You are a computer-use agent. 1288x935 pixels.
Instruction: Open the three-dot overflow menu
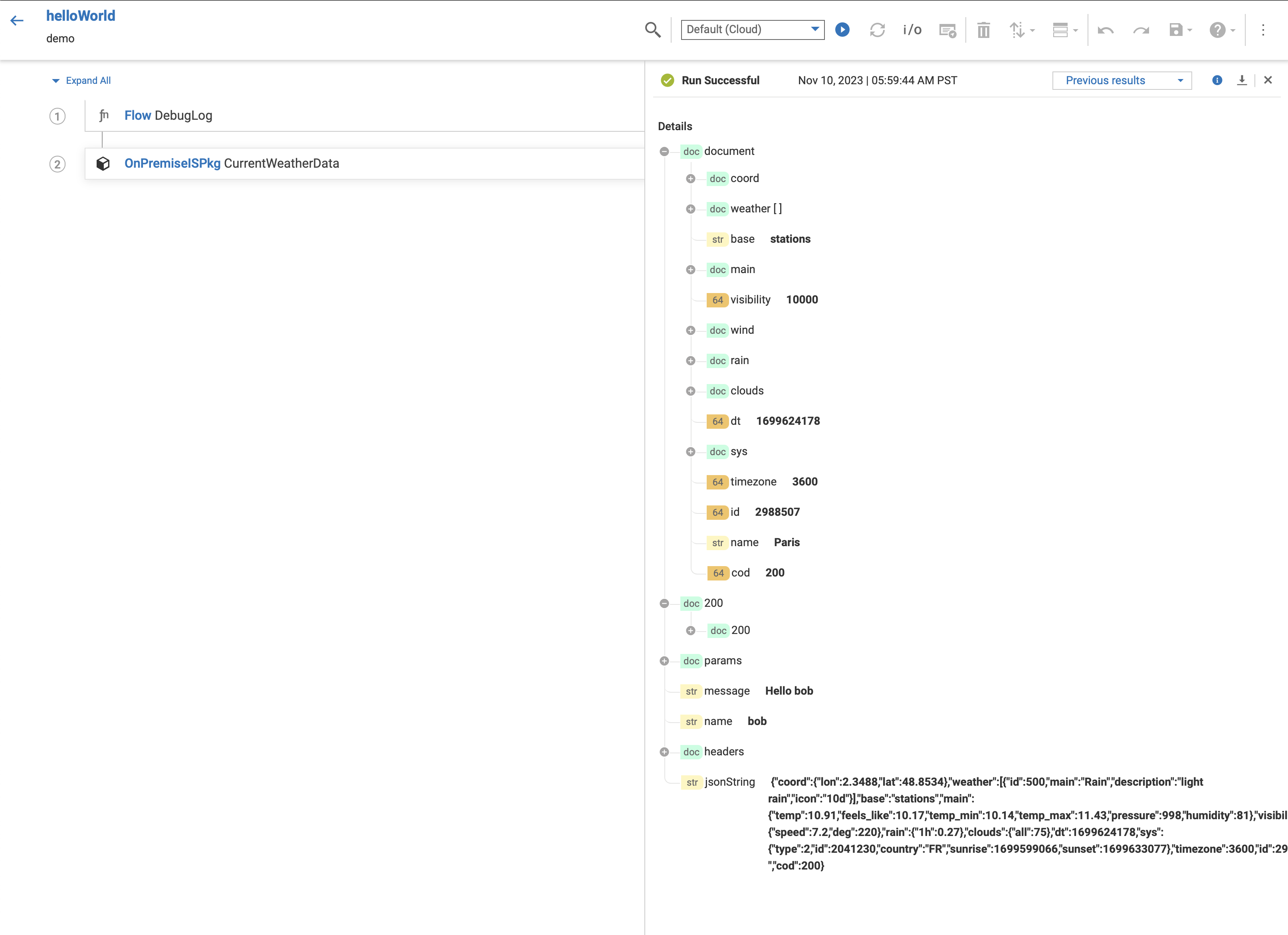pyautogui.click(x=1264, y=30)
